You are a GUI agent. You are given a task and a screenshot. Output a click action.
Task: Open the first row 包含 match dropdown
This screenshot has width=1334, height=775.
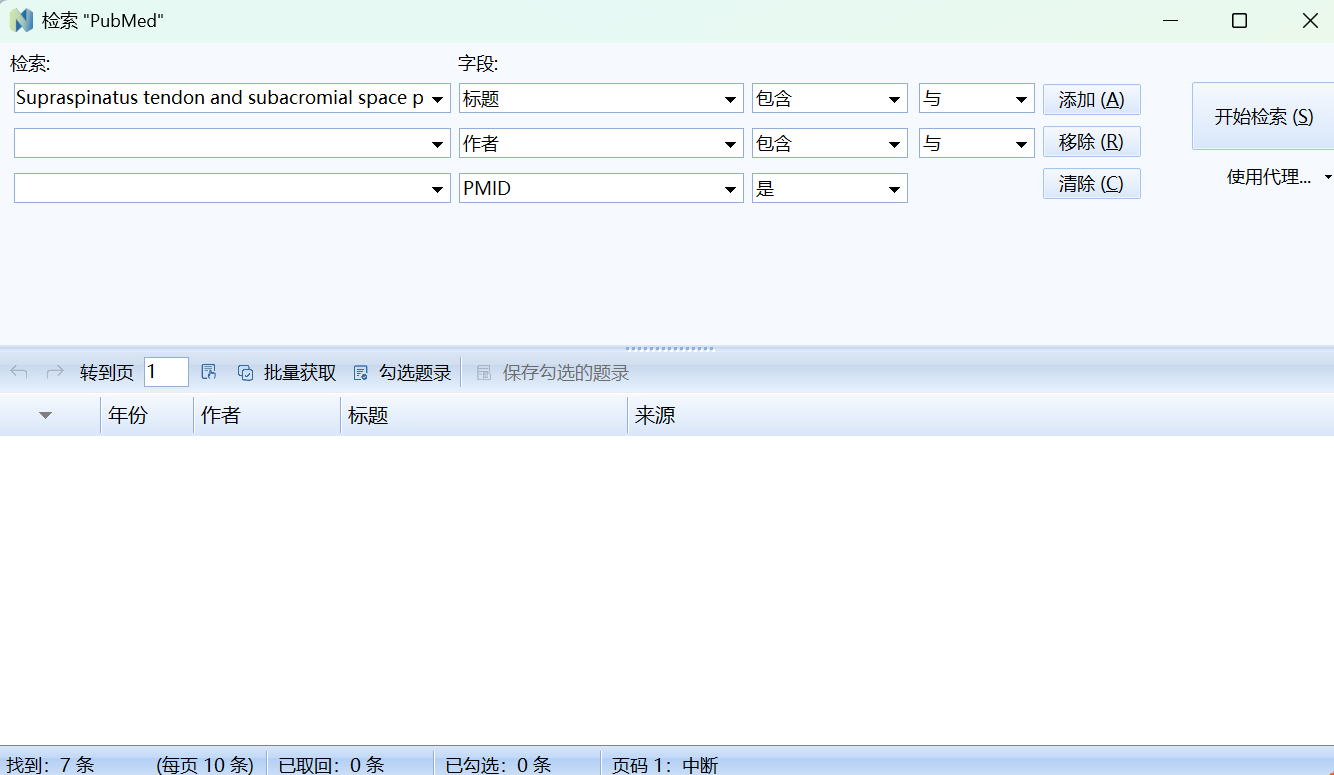[894, 99]
